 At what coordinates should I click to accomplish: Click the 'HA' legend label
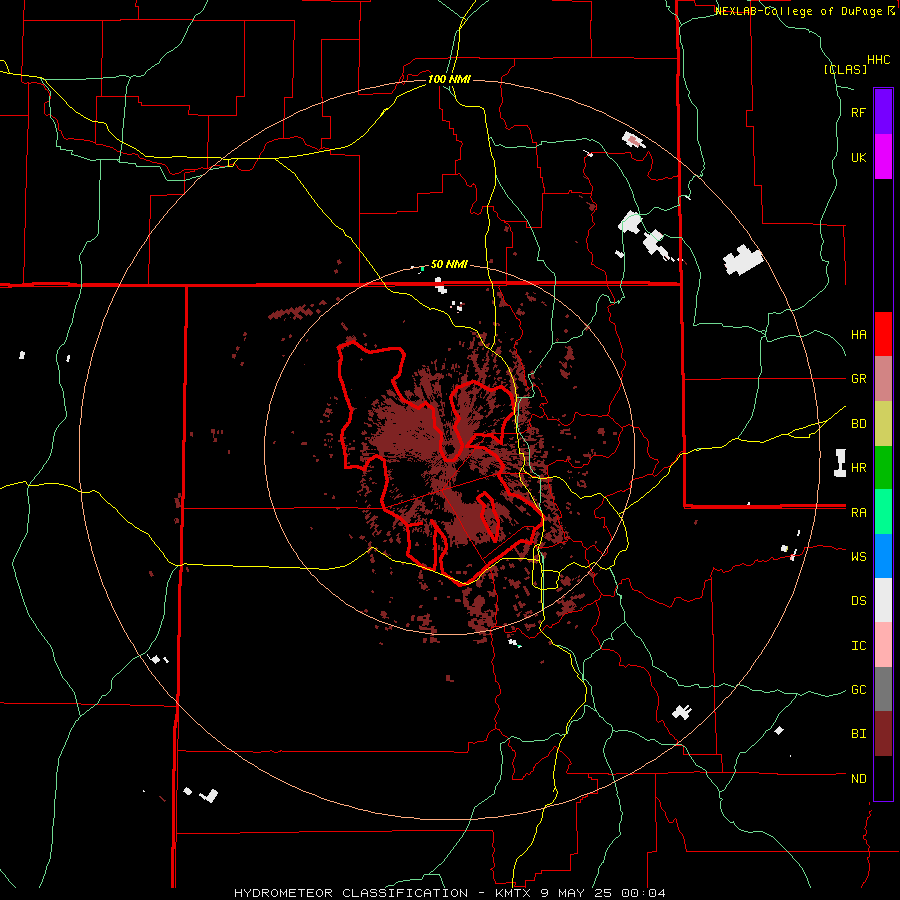[858, 334]
